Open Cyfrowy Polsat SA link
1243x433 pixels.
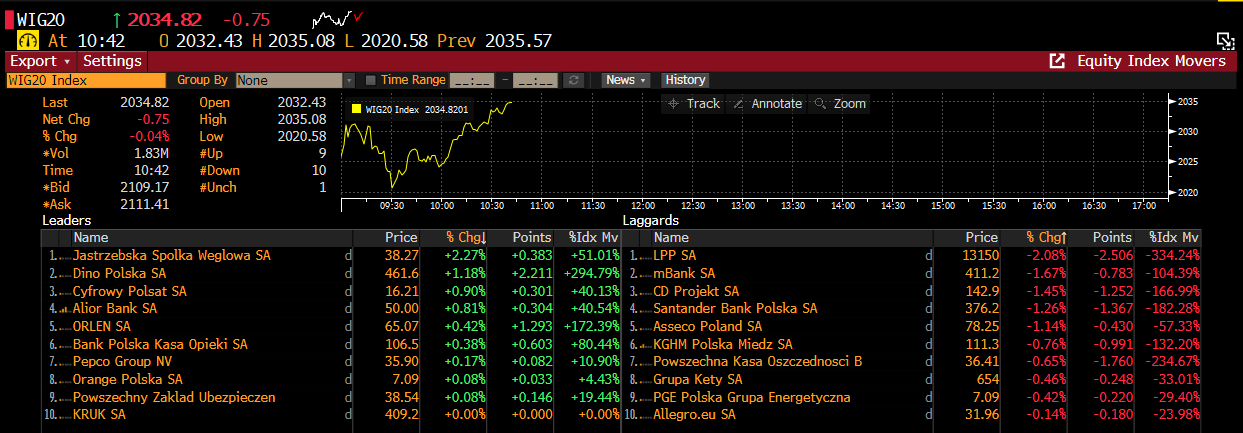[130, 291]
